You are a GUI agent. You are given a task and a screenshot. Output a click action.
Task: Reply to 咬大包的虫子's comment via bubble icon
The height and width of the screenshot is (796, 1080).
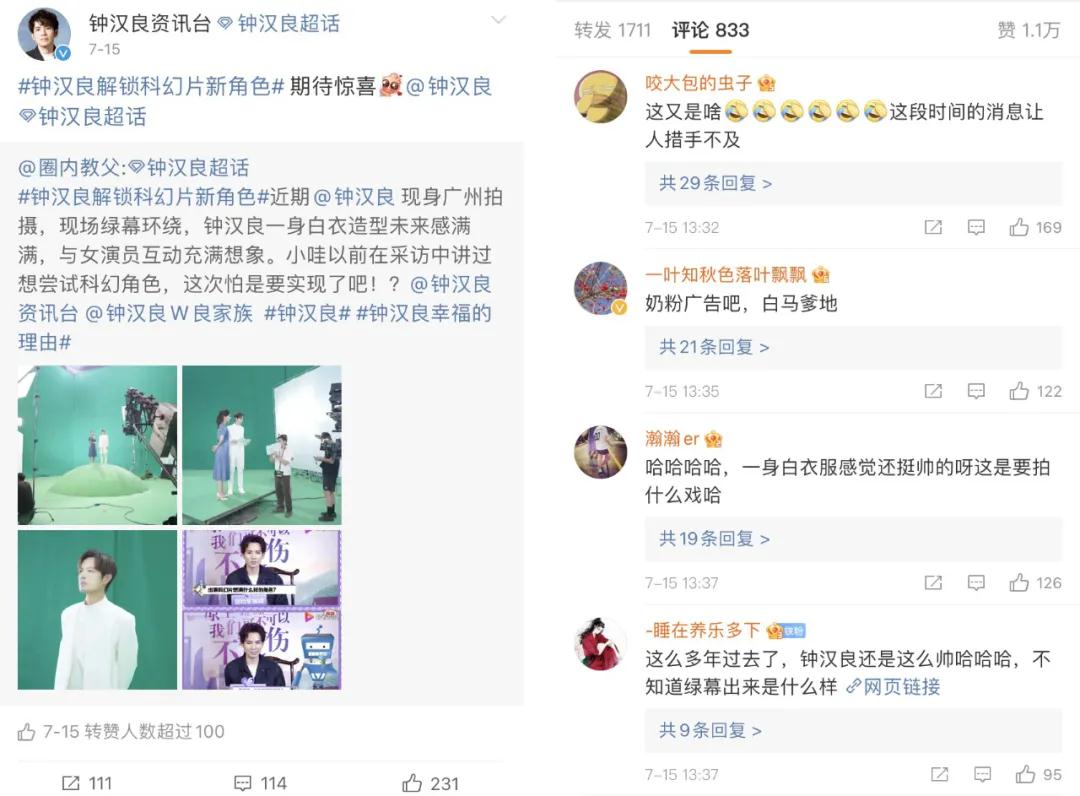[x=976, y=227]
